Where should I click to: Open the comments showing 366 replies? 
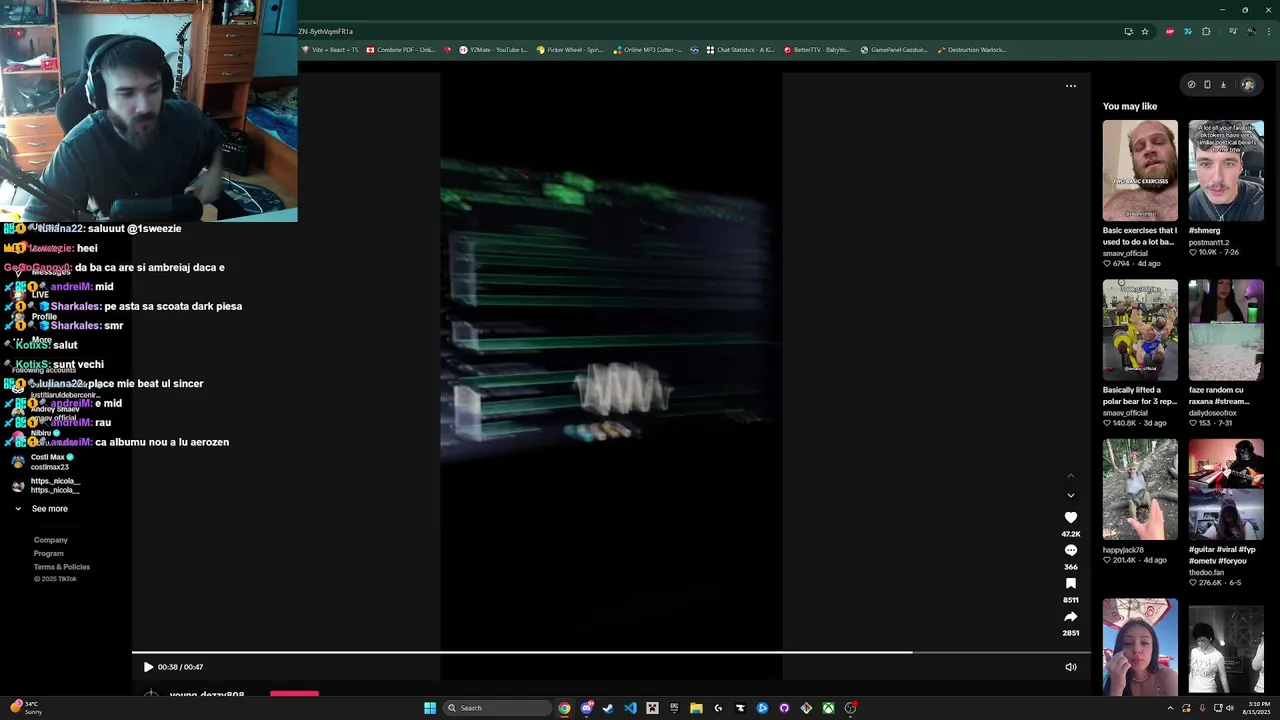pyautogui.click(x=1070, y=550)
